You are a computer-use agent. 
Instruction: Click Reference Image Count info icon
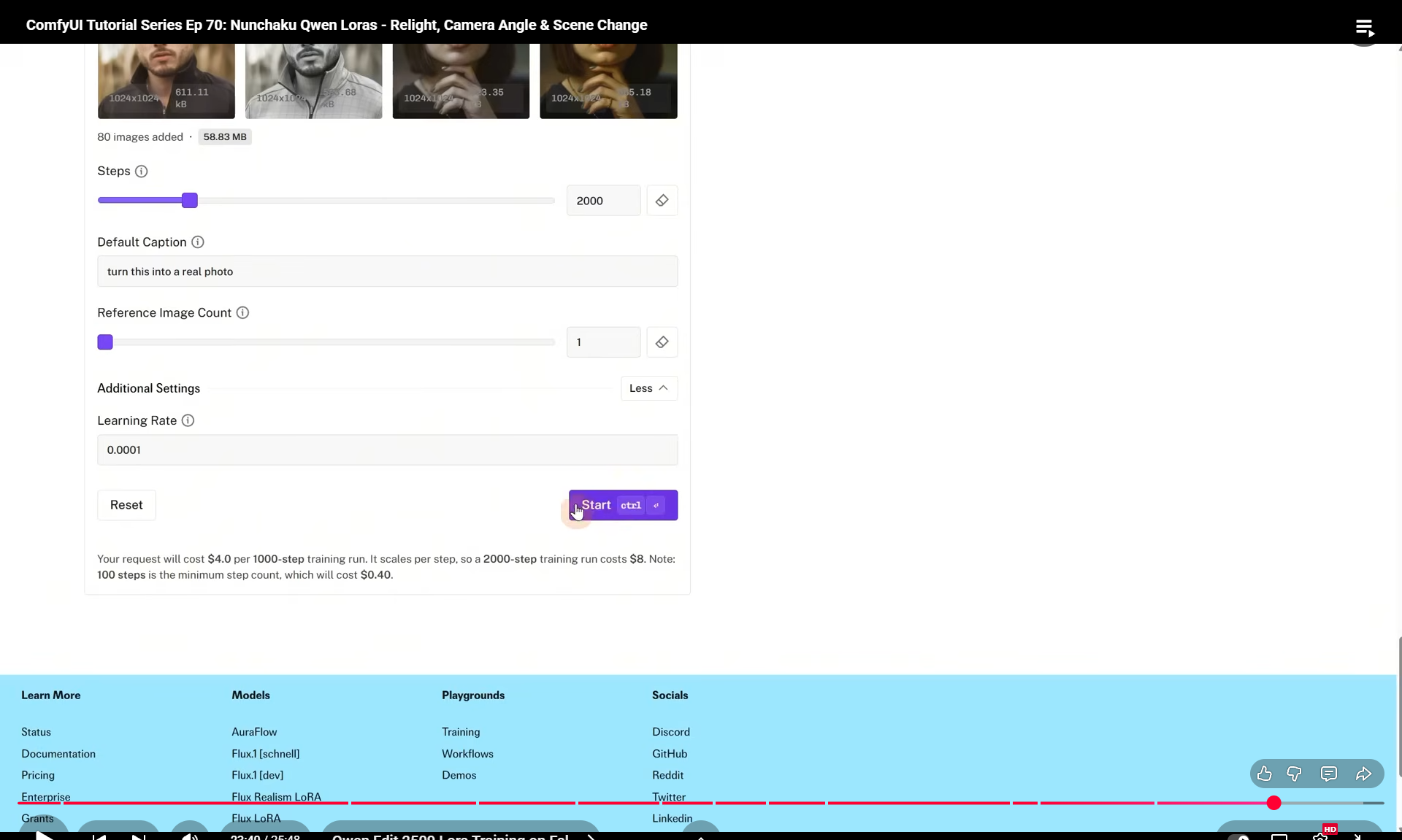pyautogui.click(x=242, y=313)
